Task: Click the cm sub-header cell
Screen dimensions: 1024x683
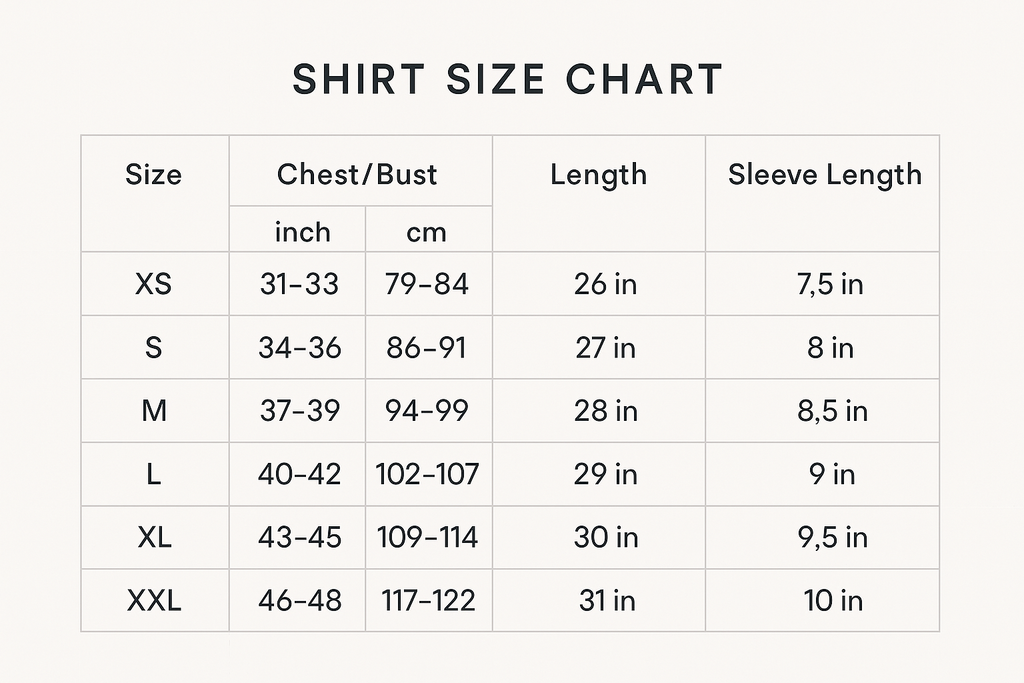Action: tap(426, 232)
